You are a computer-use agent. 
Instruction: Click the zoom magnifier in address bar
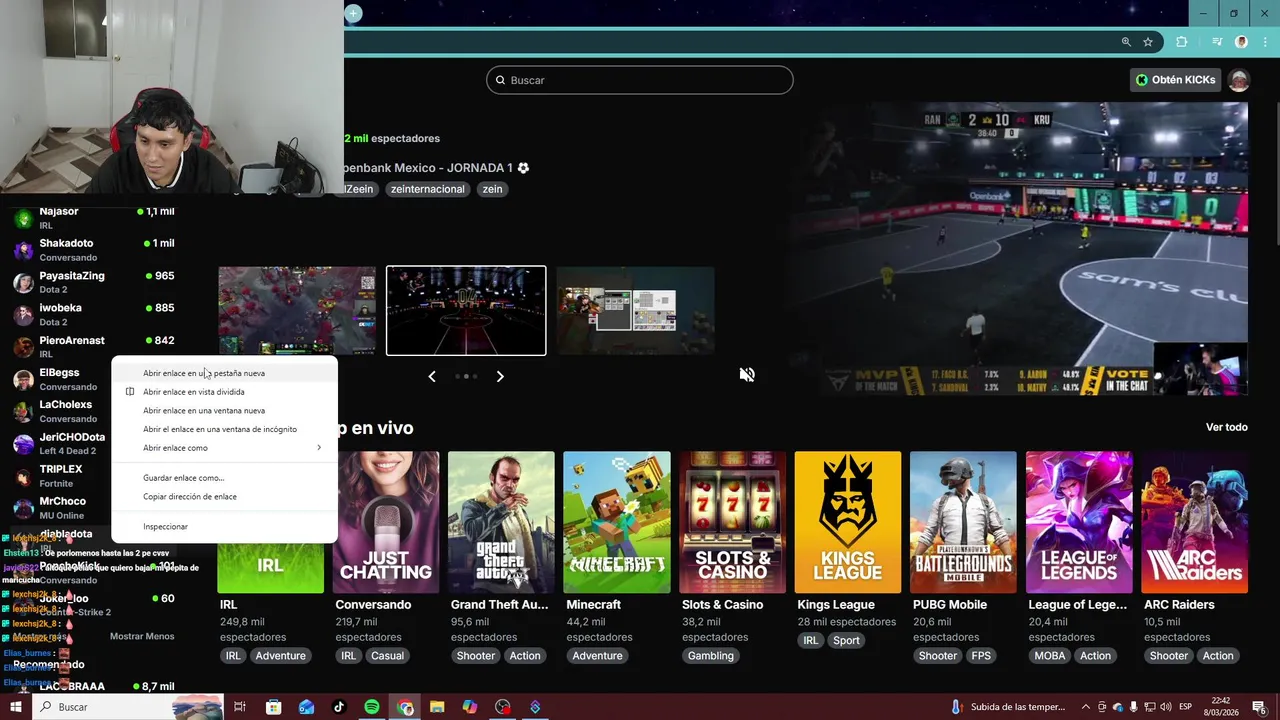pos(1126,42)
